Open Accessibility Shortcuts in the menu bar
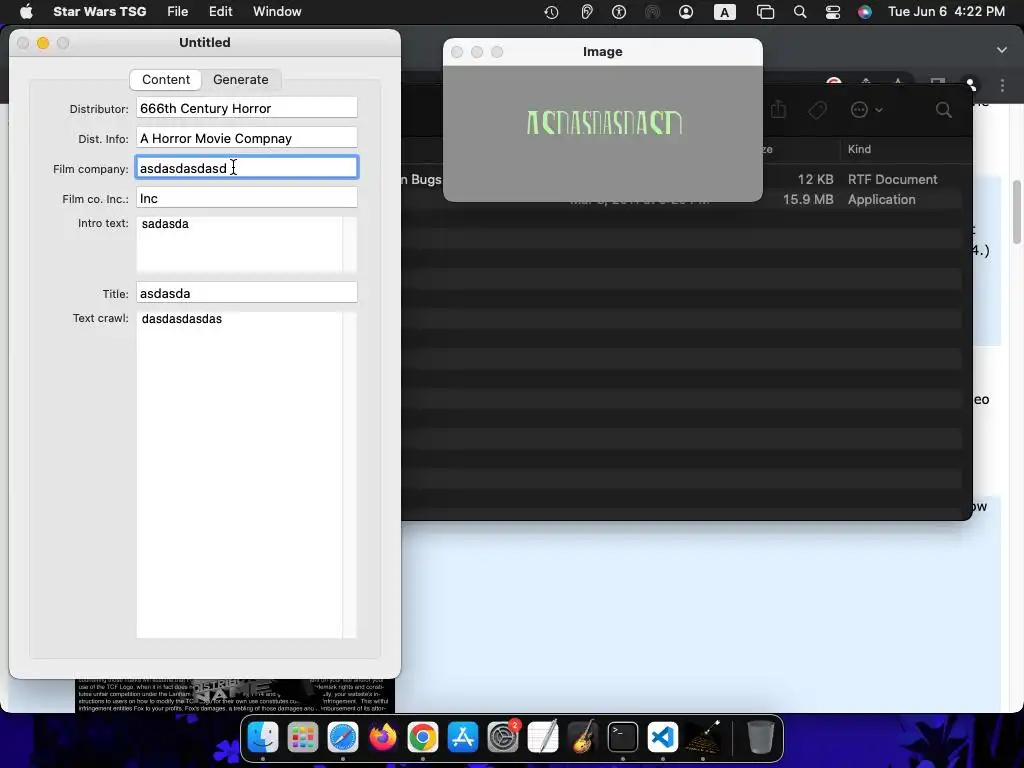Image resolution: width=1024 pixels, height=768 pixels. tap(619, 12)
